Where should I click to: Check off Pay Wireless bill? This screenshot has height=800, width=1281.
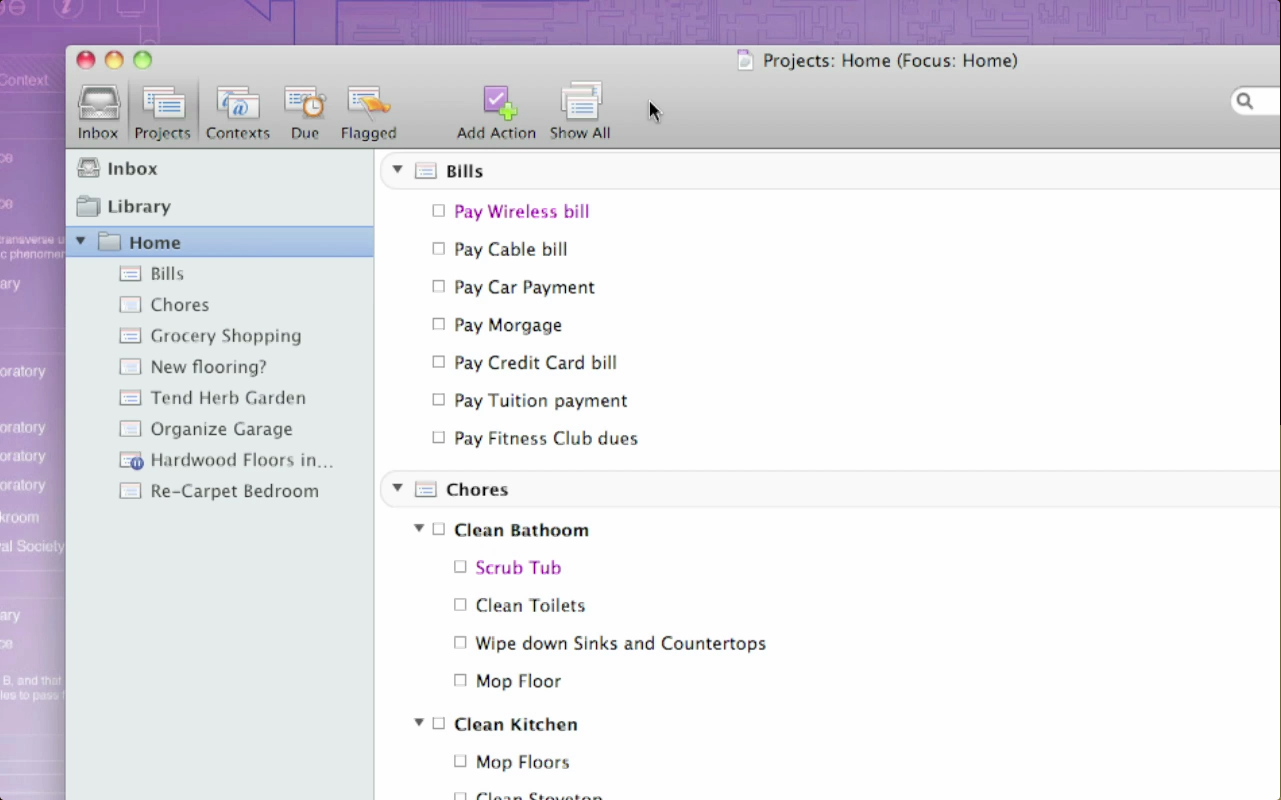[x=438, y=211]
